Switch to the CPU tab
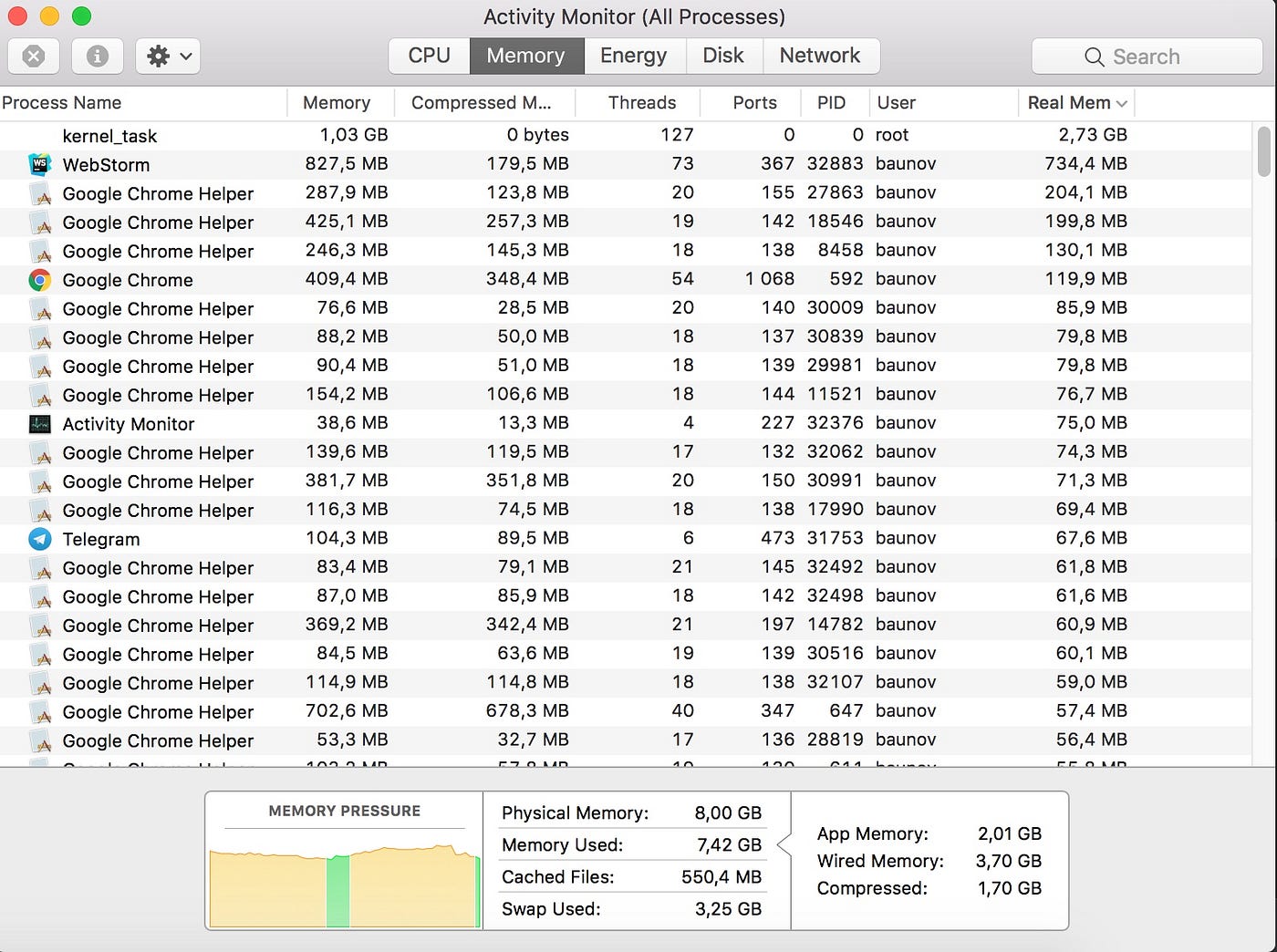The width and height of the screenshot is (1277, 952). click(429, 56)
